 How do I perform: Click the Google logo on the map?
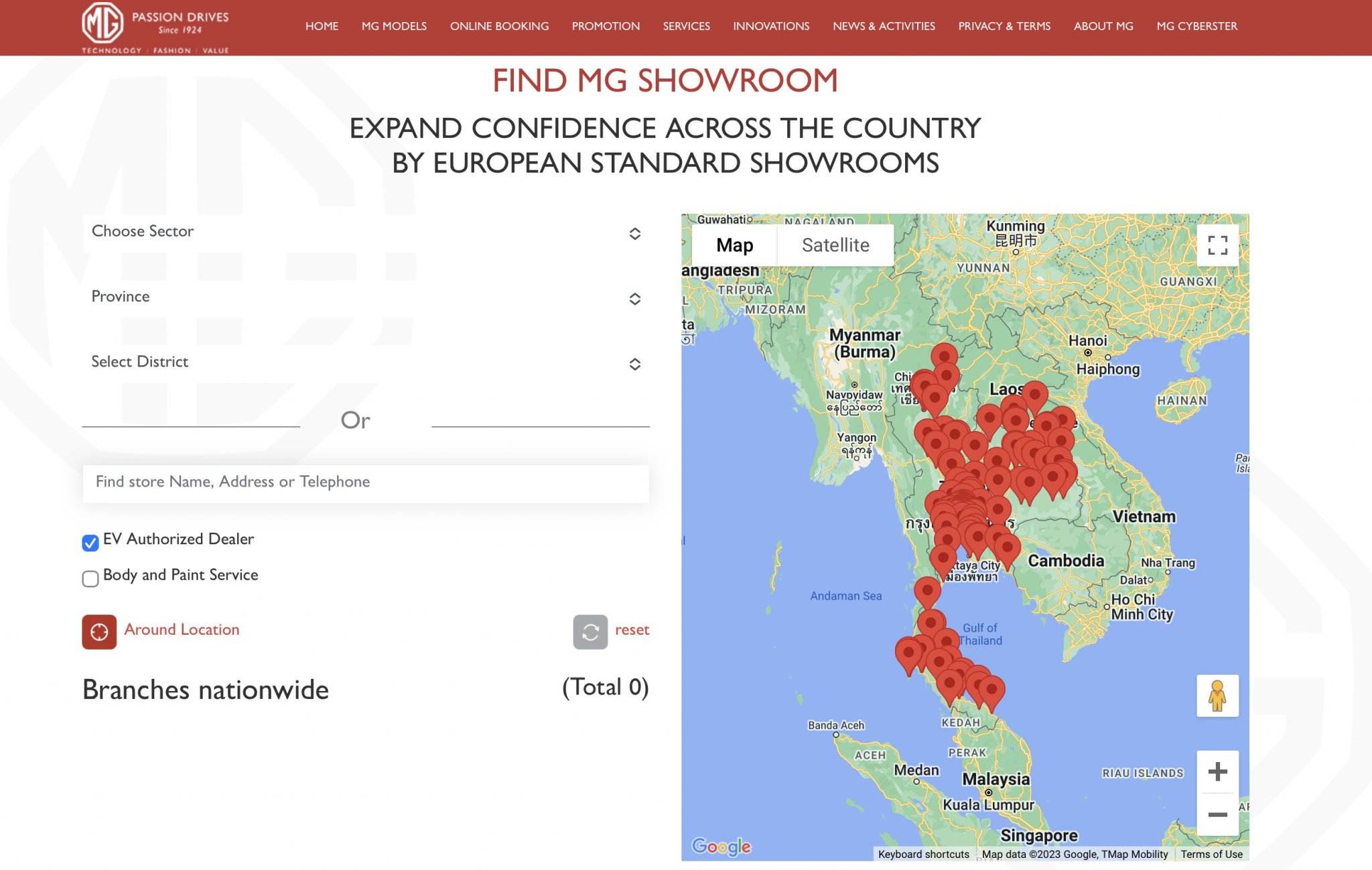[x=721, y=847]
